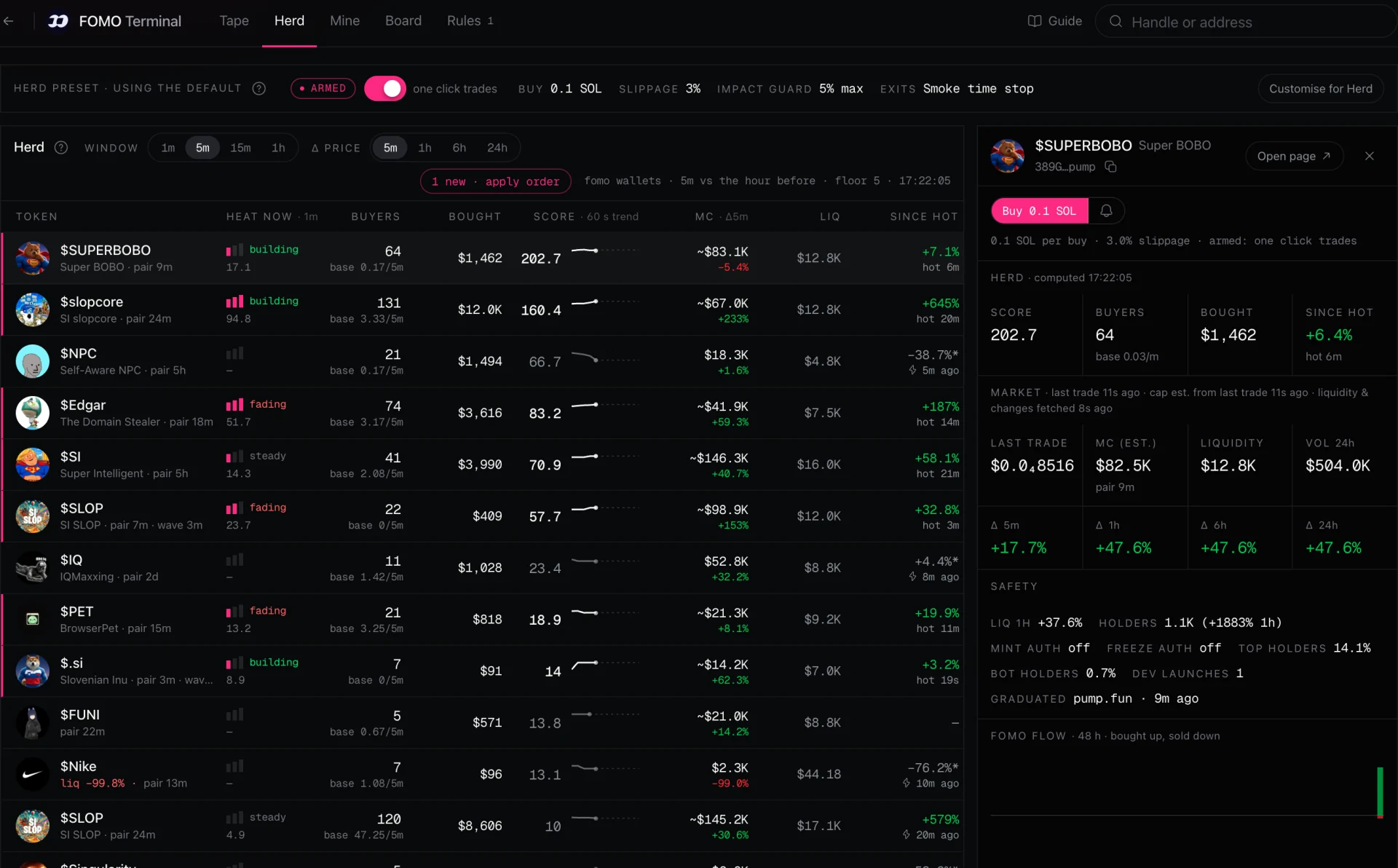This screenshot has height=868, width=1398.
Task: Apply the 1 new order pill
Action: pyautogui.click(x=495, y=181)
